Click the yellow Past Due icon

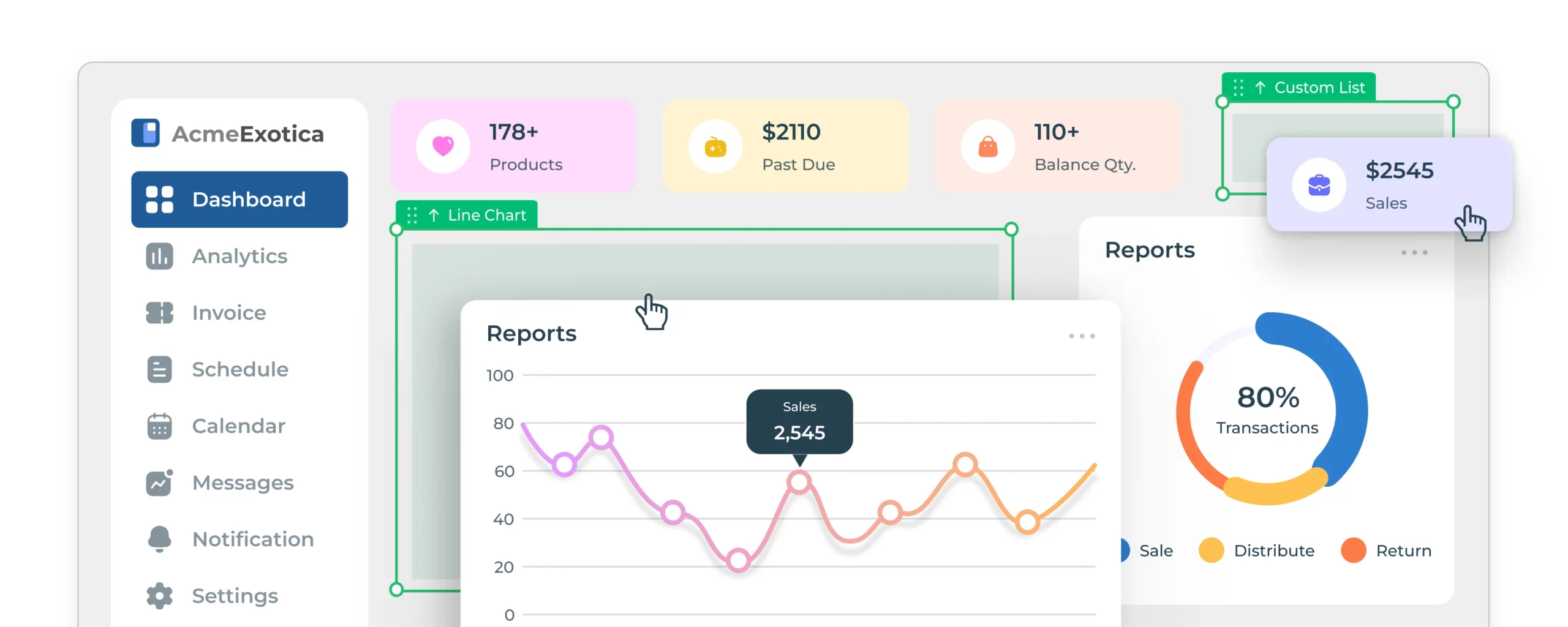[715, 146]
